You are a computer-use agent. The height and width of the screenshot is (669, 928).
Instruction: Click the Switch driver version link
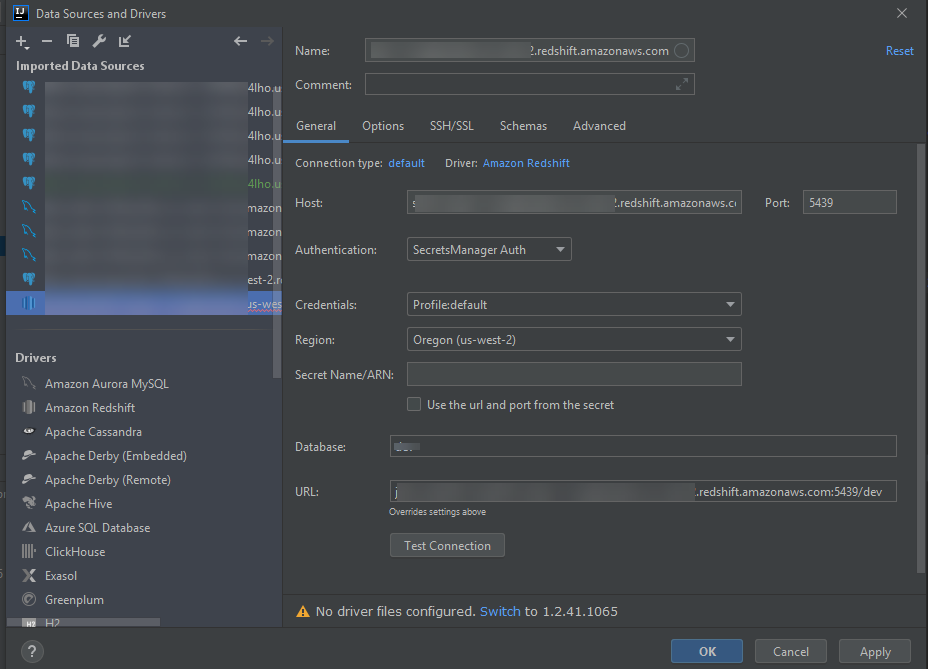pos(500,611)
